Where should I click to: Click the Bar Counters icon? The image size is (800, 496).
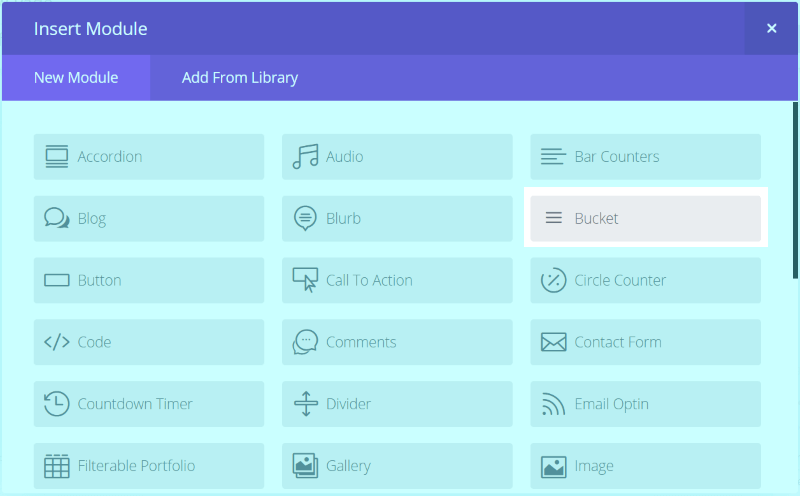point(553,157)
